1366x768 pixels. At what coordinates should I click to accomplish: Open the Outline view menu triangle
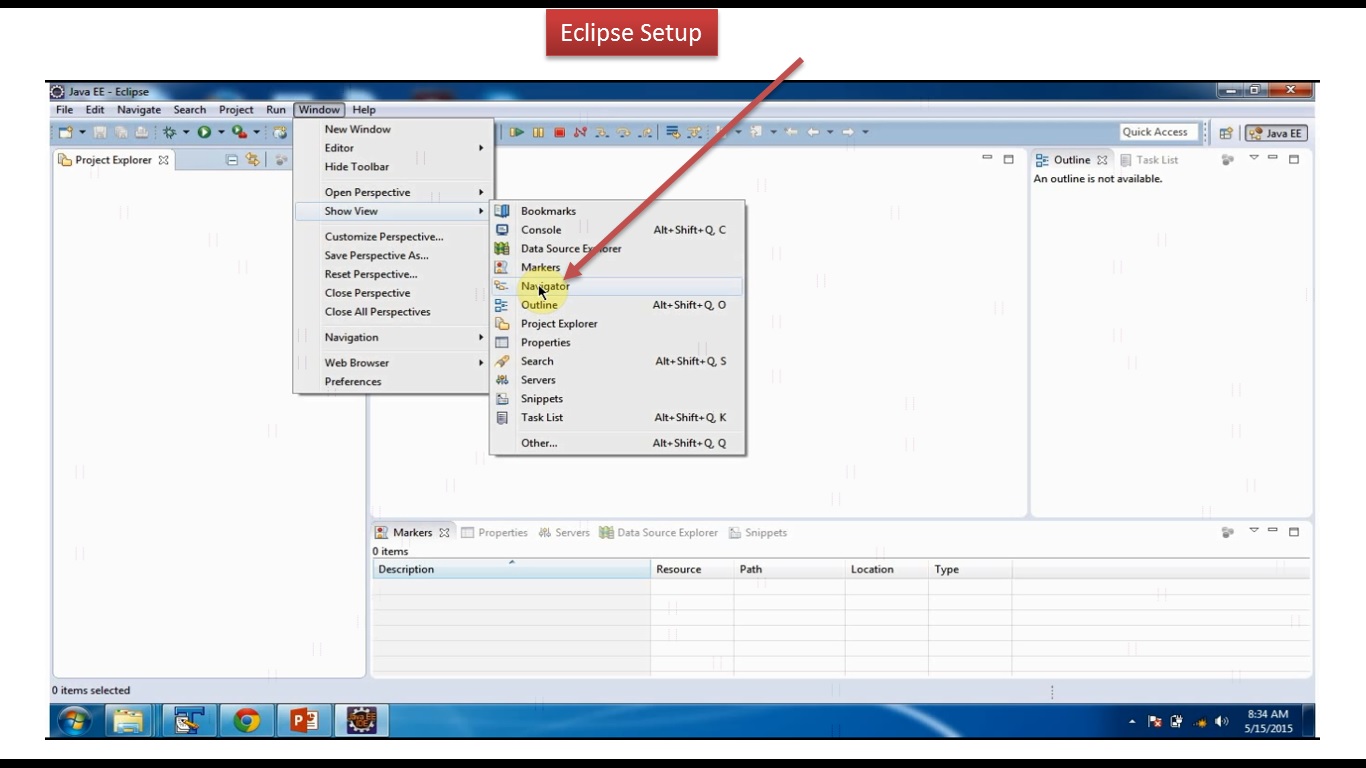pyautogui.click(x=1254, y=159)
